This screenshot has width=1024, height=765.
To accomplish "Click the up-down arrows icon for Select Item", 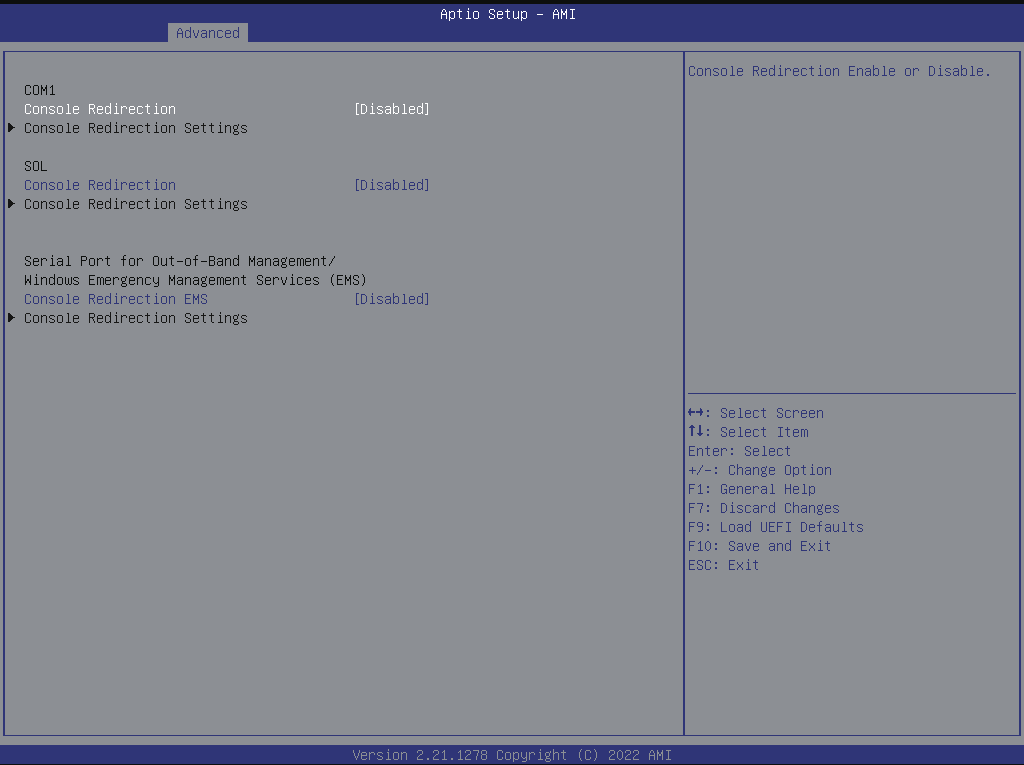I will [697, 432].
